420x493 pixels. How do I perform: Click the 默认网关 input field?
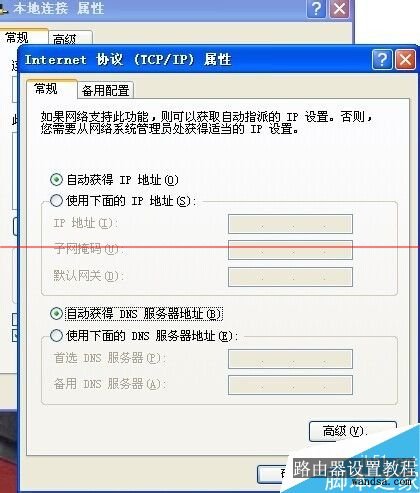pyautogui.click(x=290, y=276)
